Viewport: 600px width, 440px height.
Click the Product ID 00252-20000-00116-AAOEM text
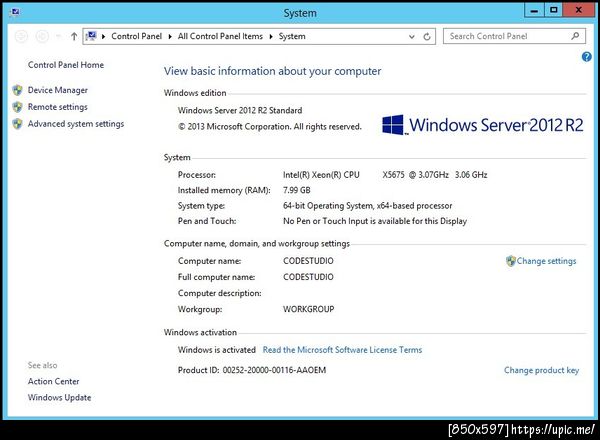tap(252, 370)
